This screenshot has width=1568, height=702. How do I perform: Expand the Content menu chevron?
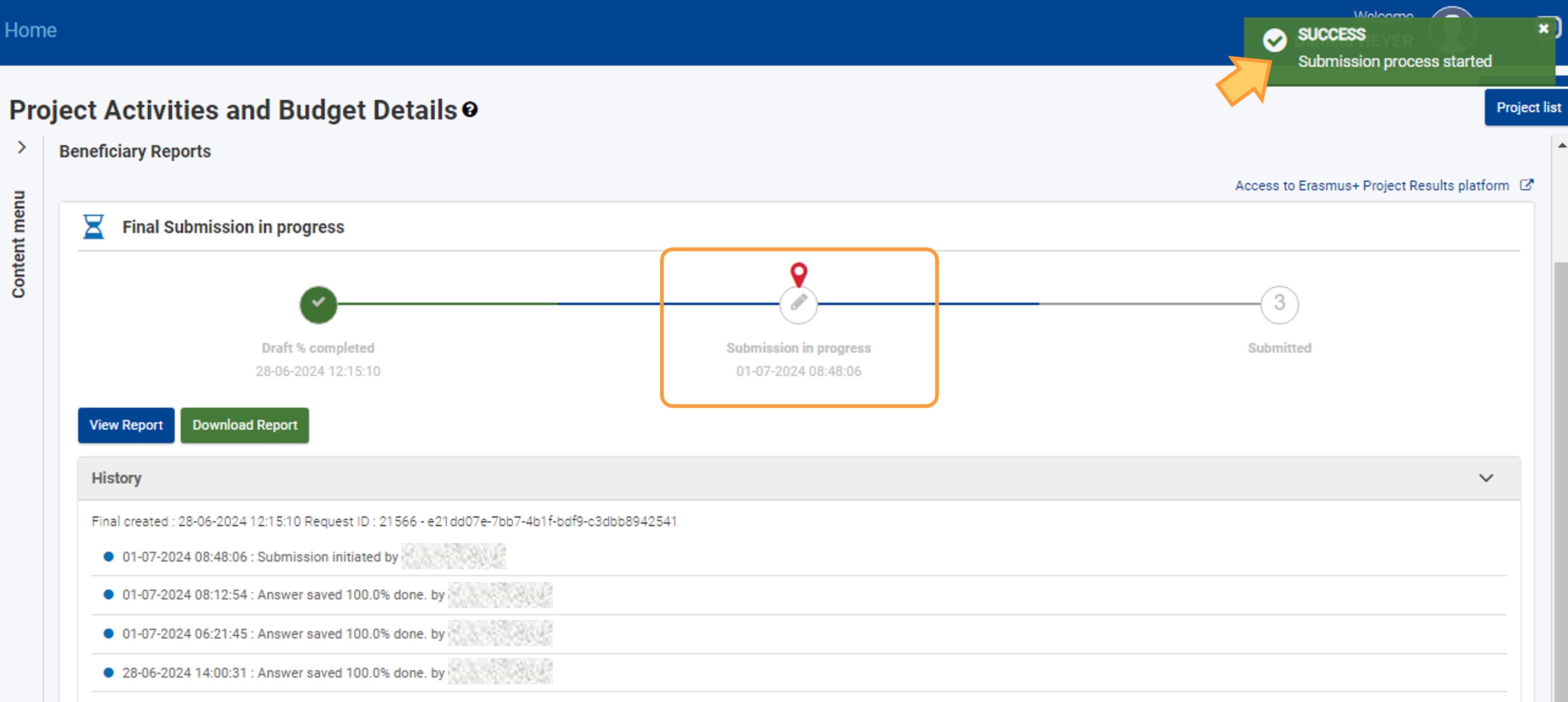22,147
